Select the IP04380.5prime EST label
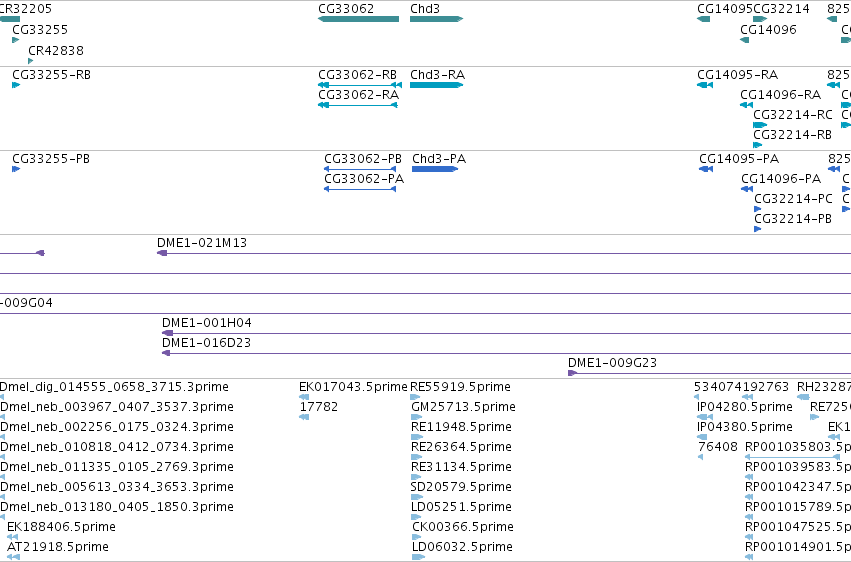The width and height of the screenshot is (851, 562). click(x=745, y=427)
